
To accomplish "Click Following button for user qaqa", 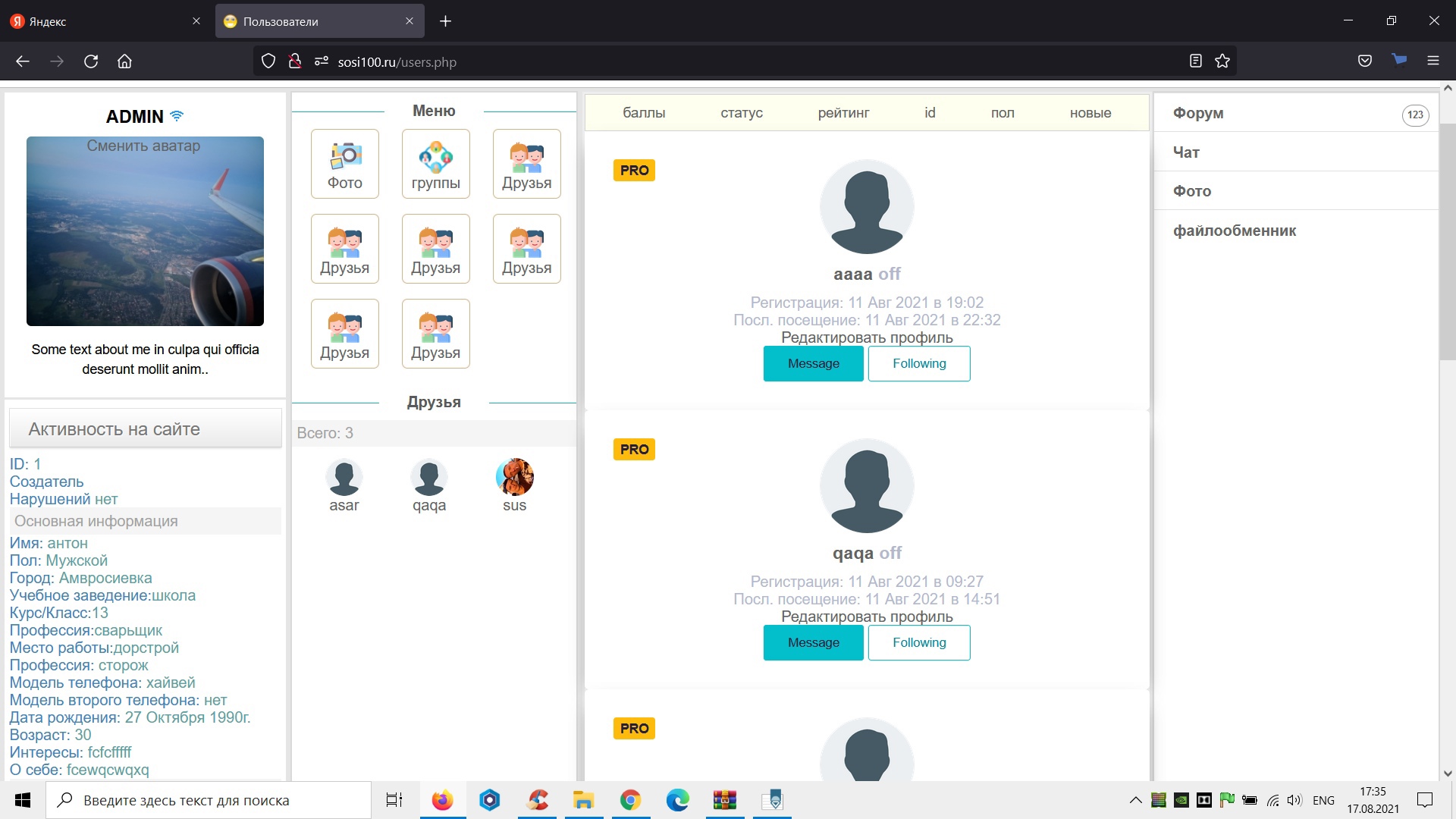I will click(x=918, y=643).
